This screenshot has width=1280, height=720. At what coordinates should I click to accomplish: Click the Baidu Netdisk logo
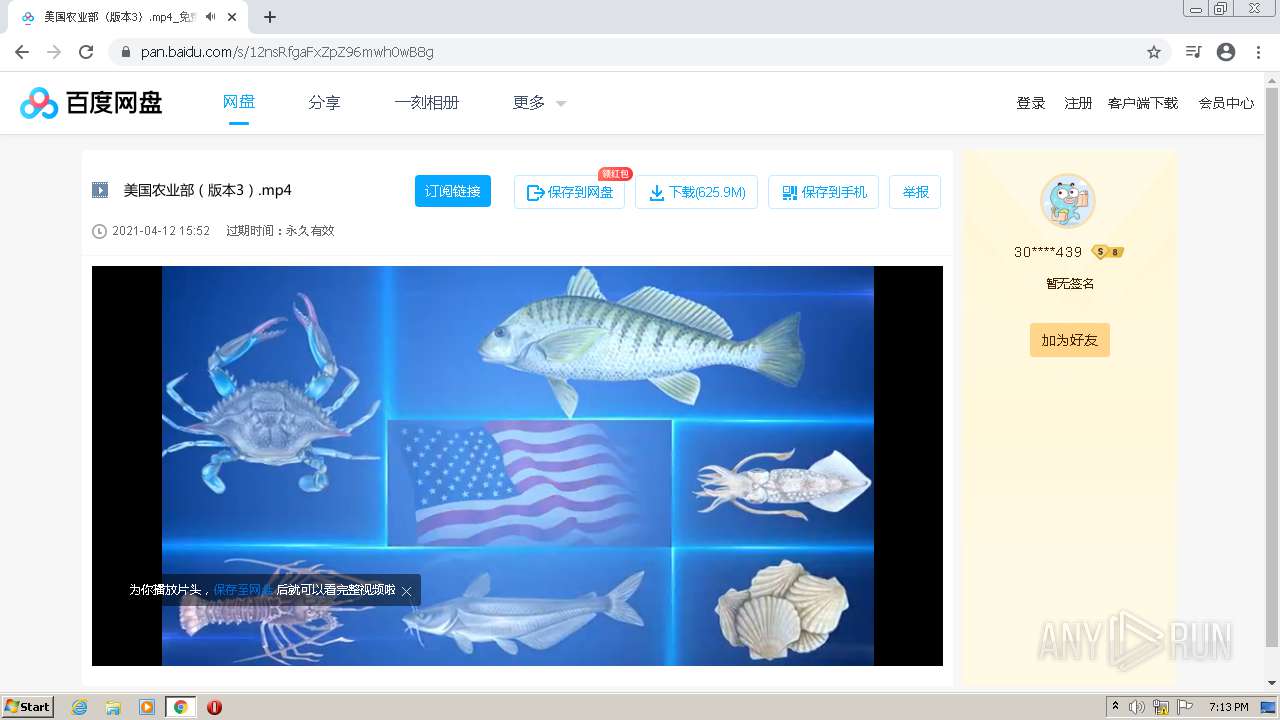(91, 102)
